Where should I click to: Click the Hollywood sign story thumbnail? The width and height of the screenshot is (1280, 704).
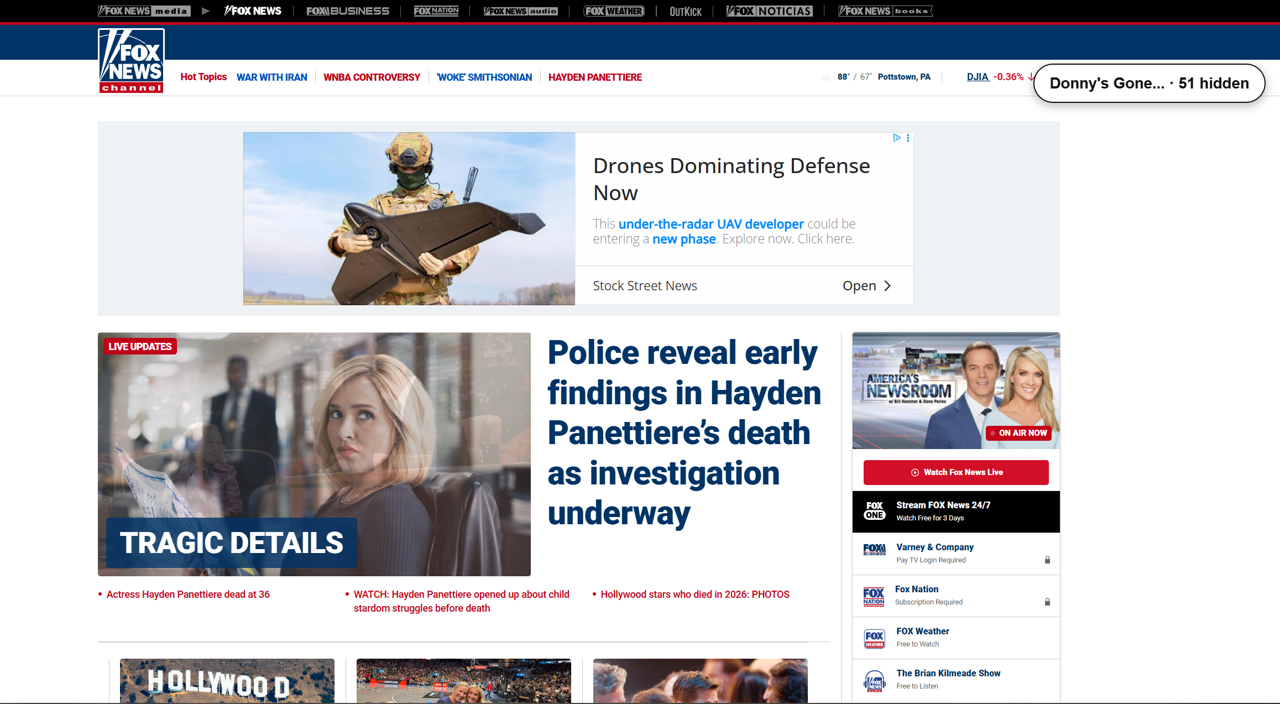pos(227,680)
